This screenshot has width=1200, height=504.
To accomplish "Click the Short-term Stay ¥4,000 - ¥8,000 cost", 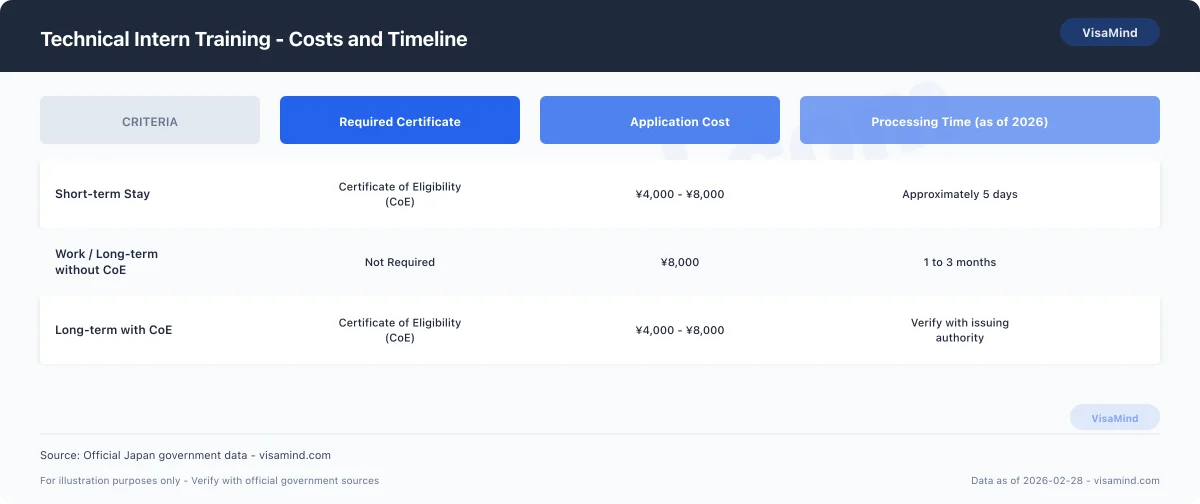I will pos(680,194).
